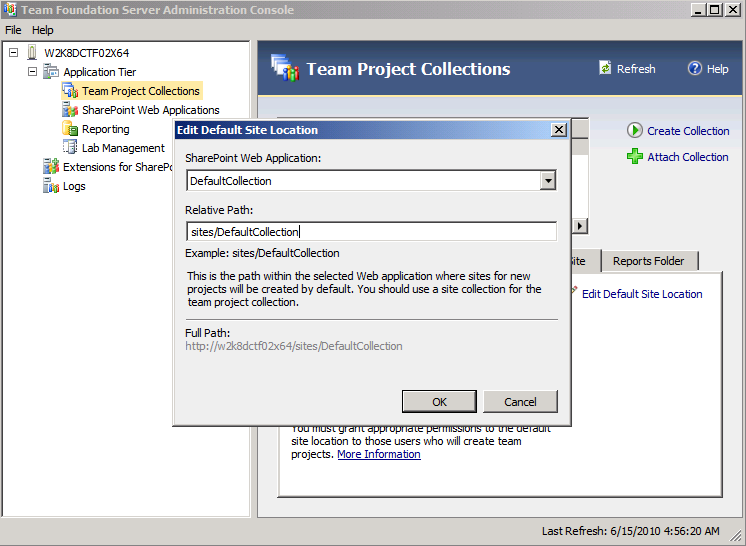Screen dimensions: 746x546
Task: Open the More Information link
Action: tap(379, 454)
